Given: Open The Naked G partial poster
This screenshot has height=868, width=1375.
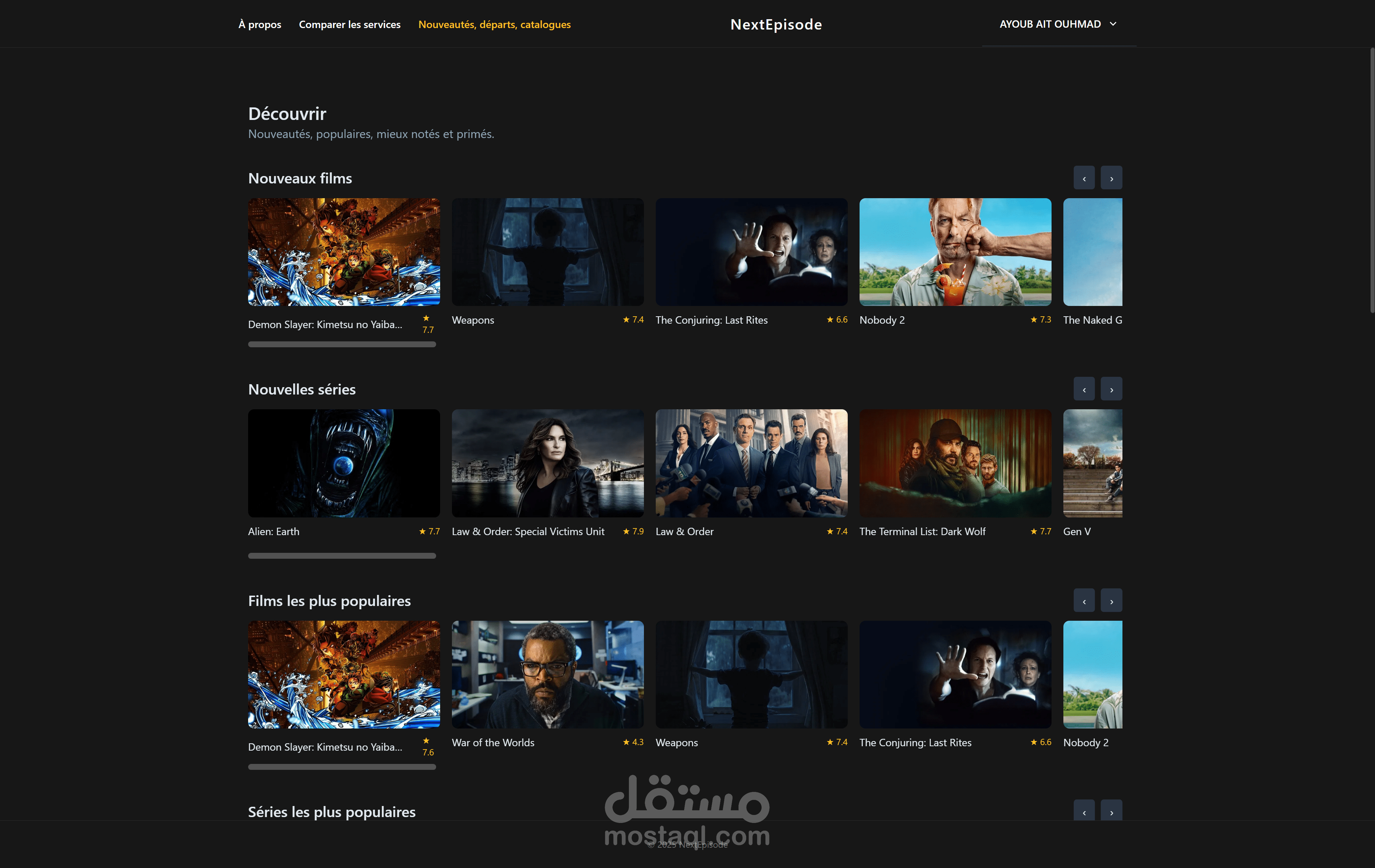Looking at the screenshot, I should click(1092, 252).
